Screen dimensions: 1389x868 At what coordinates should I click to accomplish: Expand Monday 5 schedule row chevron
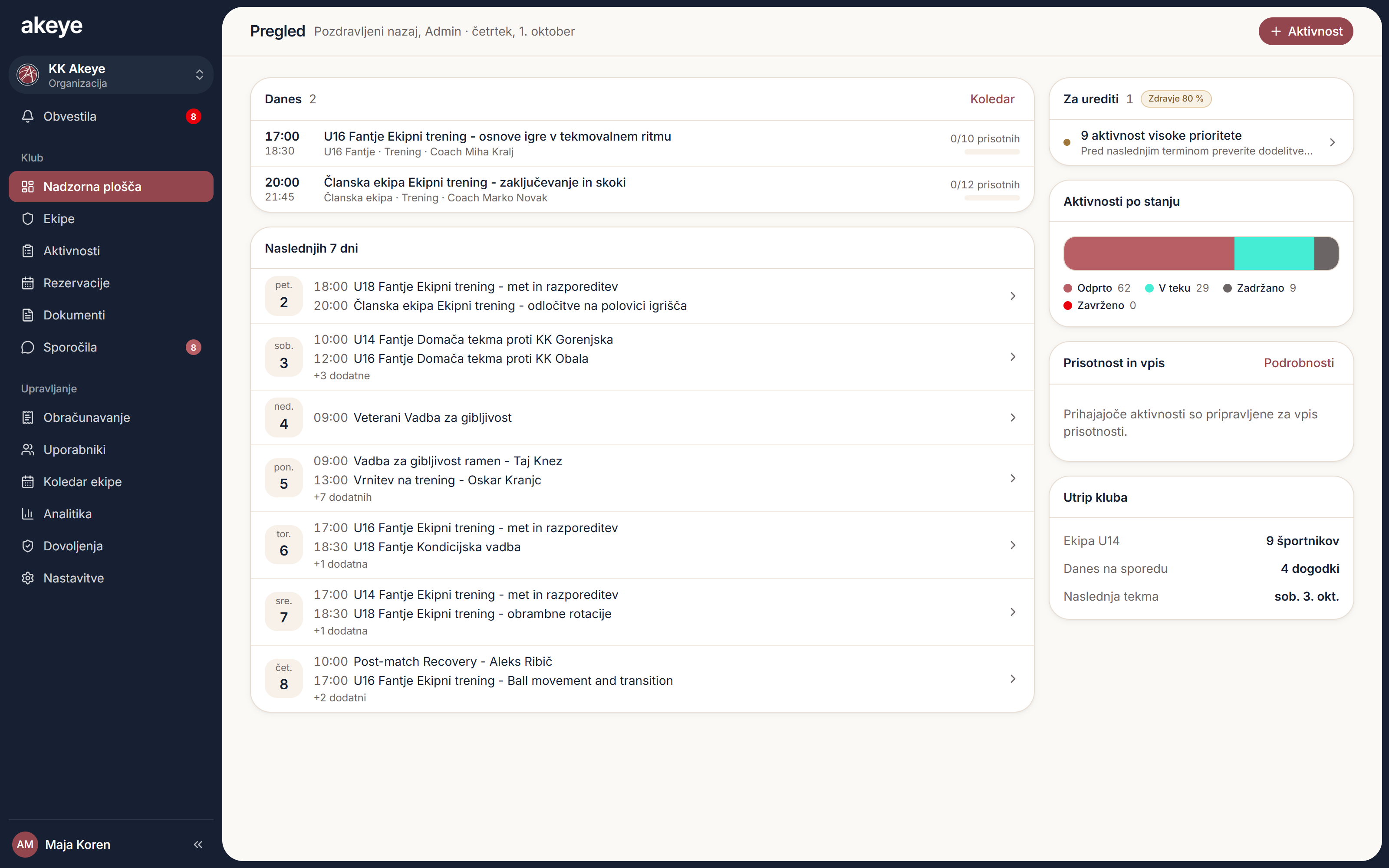tap(1013, 478)
